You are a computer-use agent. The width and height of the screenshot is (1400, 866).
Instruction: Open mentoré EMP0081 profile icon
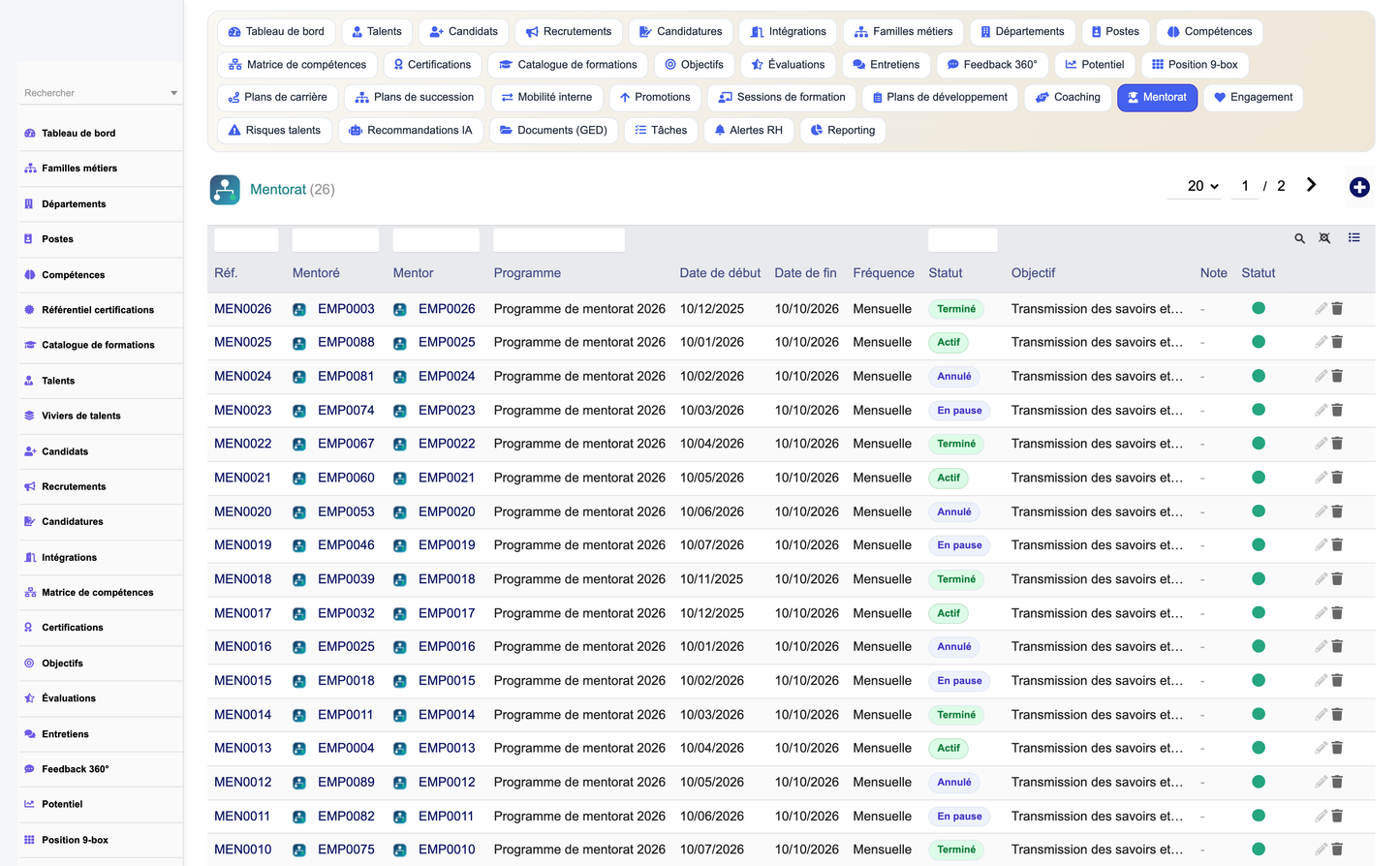299,377
